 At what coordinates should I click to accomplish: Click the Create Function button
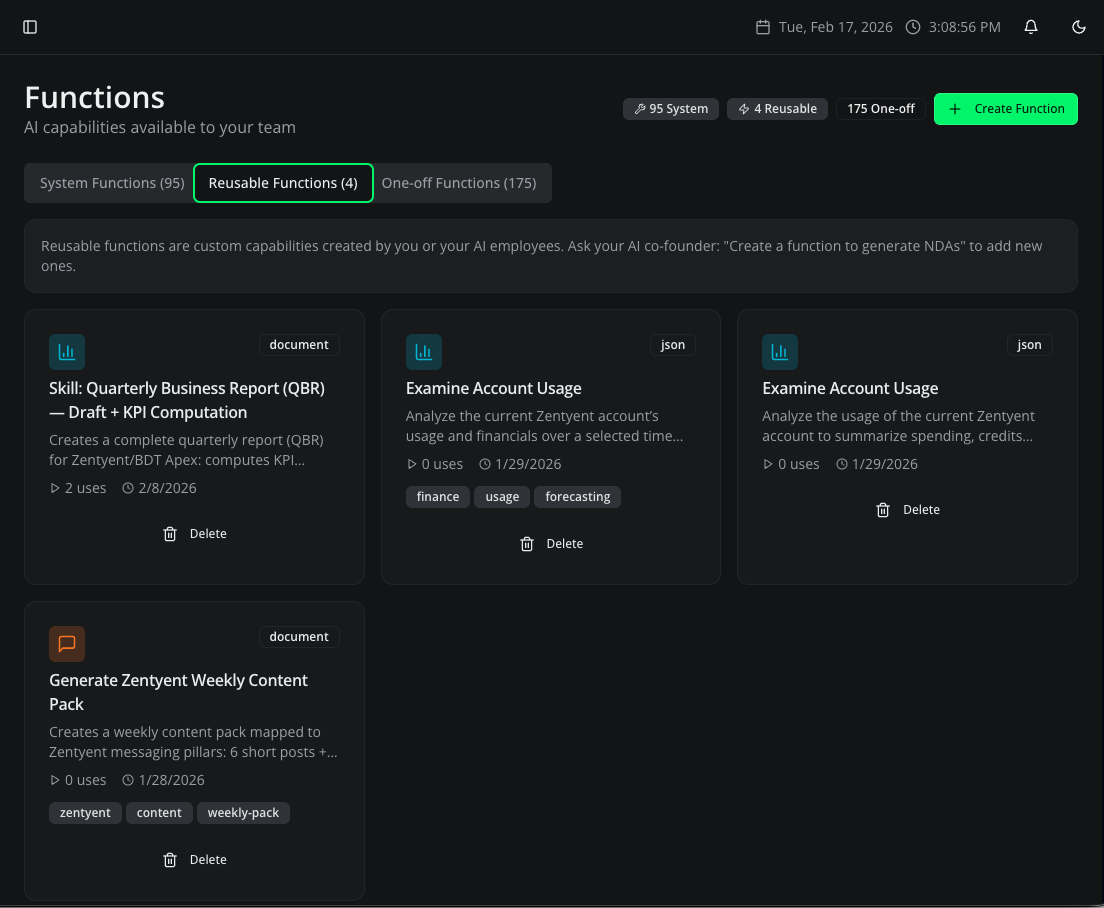point(1005,109)
